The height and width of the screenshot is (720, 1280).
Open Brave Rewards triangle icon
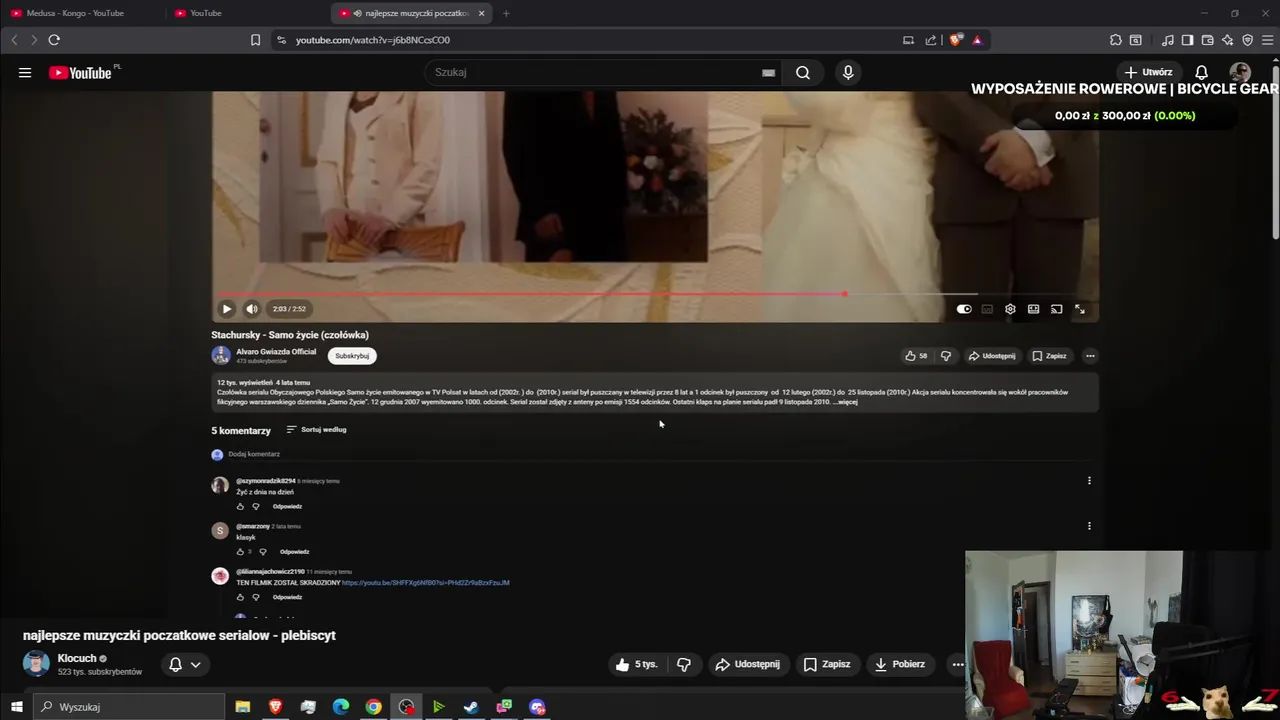tap(977, 40)
